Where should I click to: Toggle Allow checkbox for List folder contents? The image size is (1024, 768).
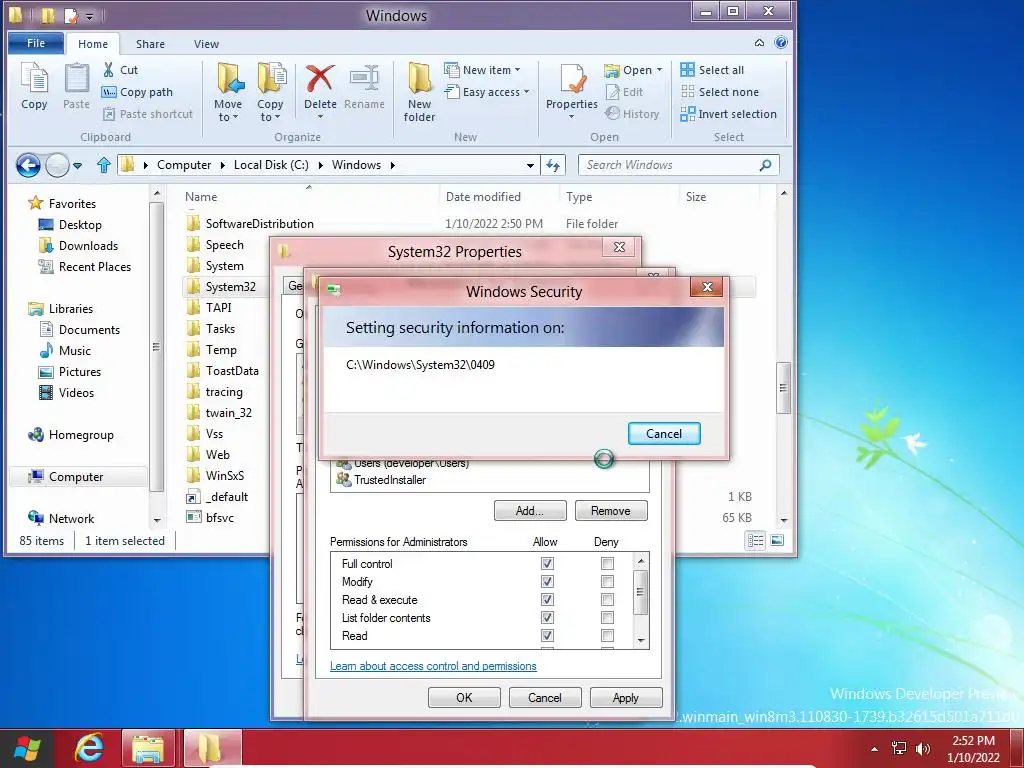pos(547,617)
